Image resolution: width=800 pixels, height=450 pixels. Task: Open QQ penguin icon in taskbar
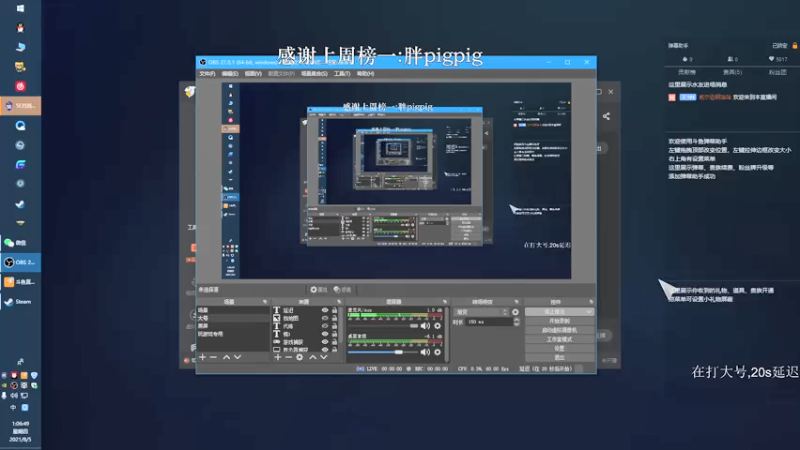click(x=20, y=28)
